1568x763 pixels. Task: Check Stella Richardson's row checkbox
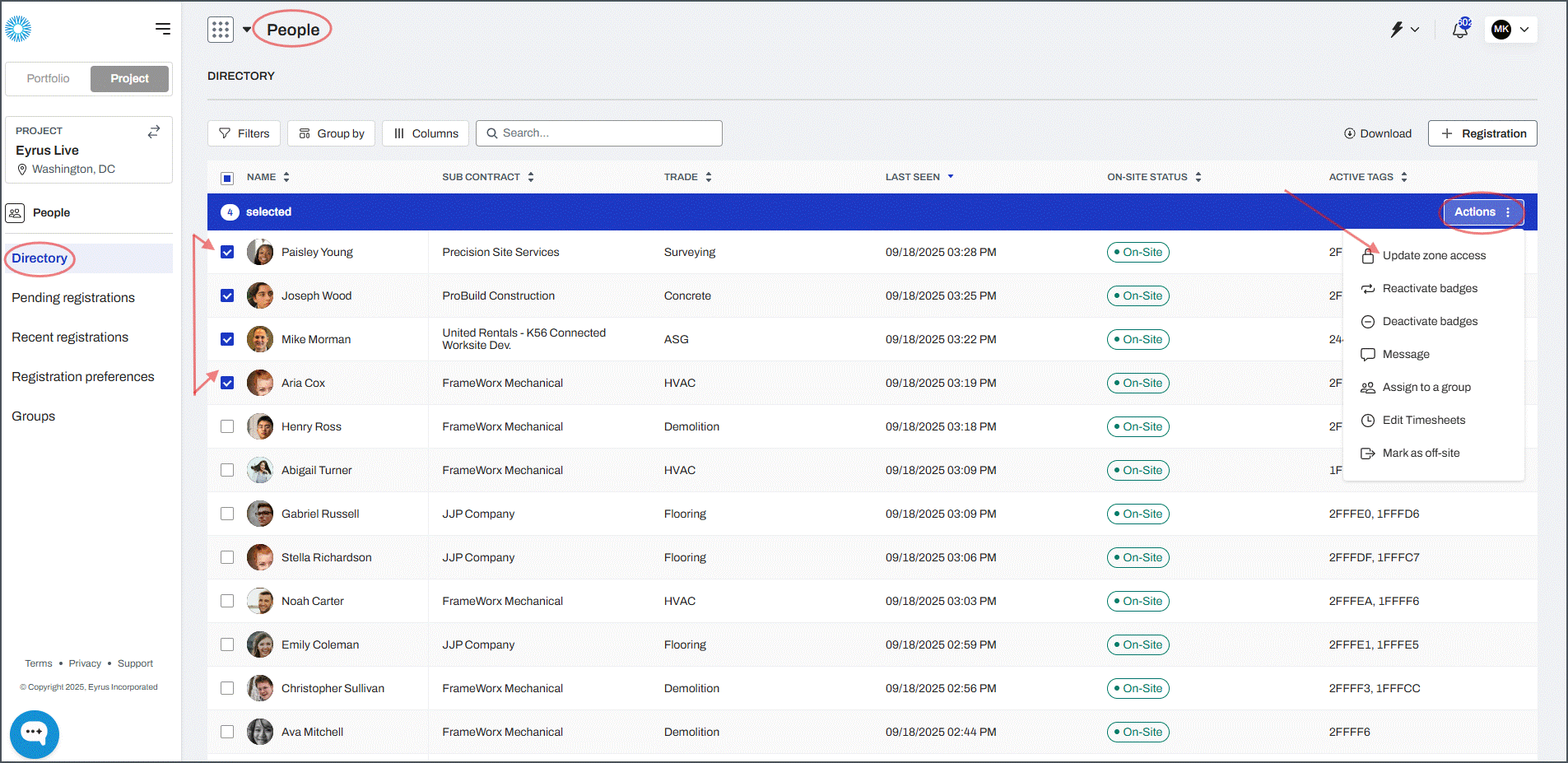tap(227, 557)
